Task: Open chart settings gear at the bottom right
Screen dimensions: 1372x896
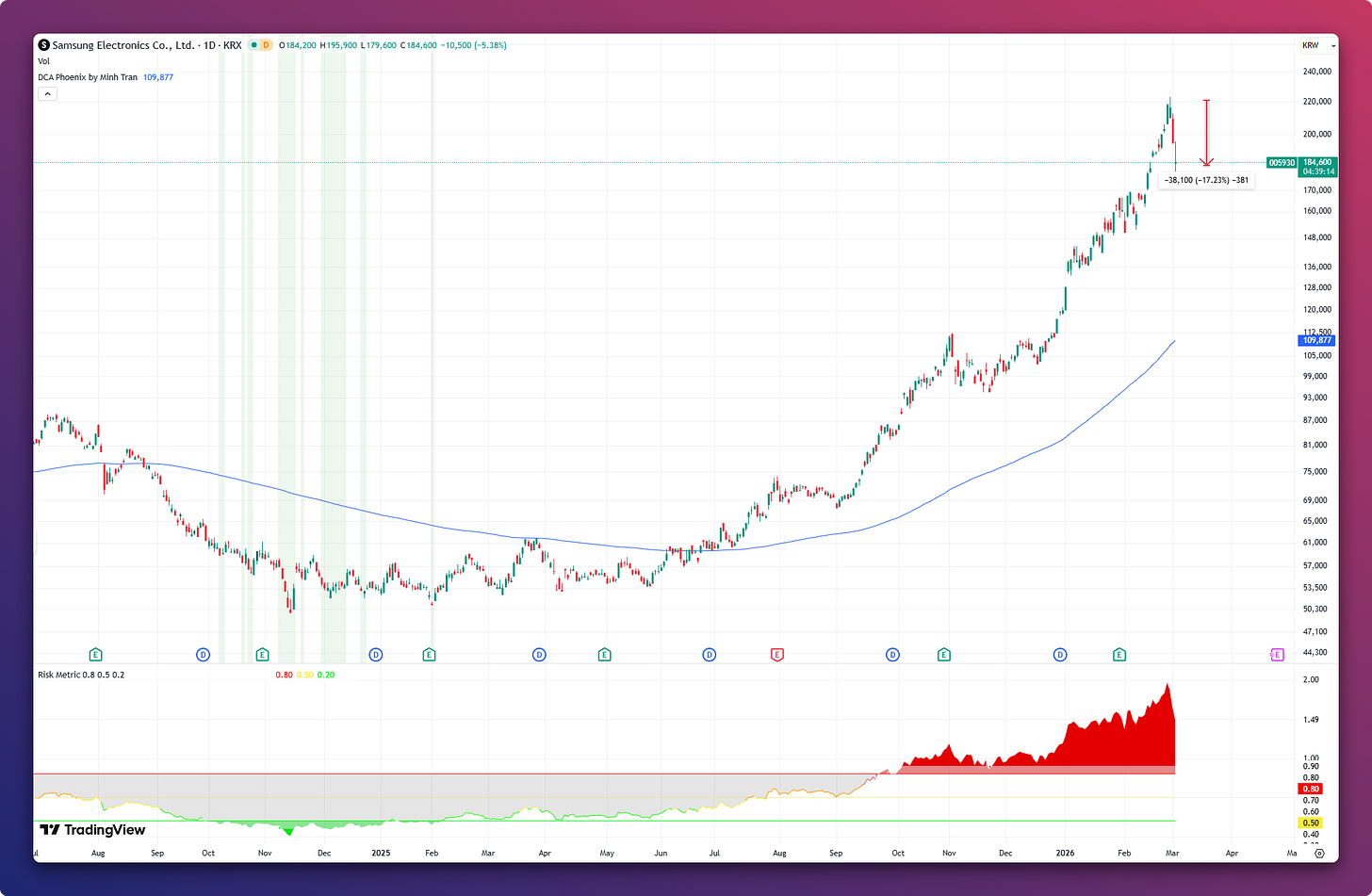Action: click(x=1319, y=854)
